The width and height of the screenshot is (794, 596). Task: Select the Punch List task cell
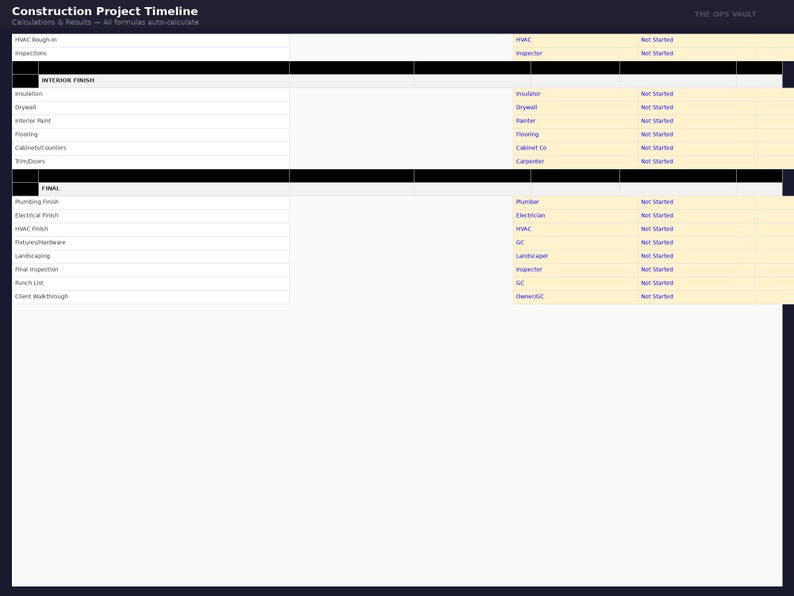[x=150, y=283]
